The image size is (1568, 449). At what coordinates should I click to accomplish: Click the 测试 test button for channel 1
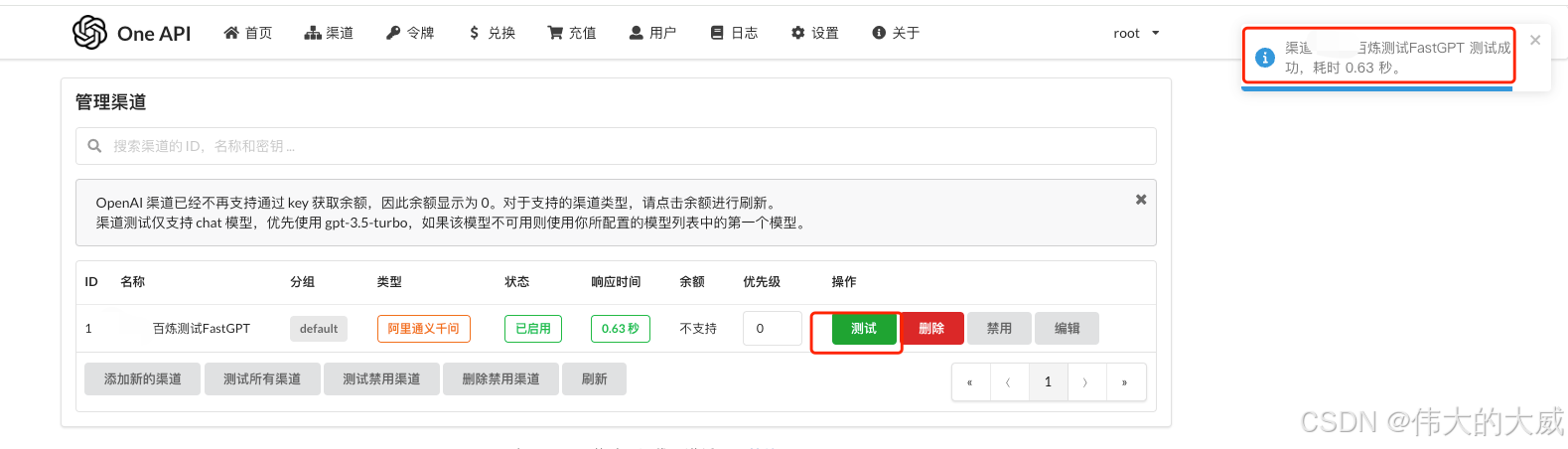tap(864, 329)
